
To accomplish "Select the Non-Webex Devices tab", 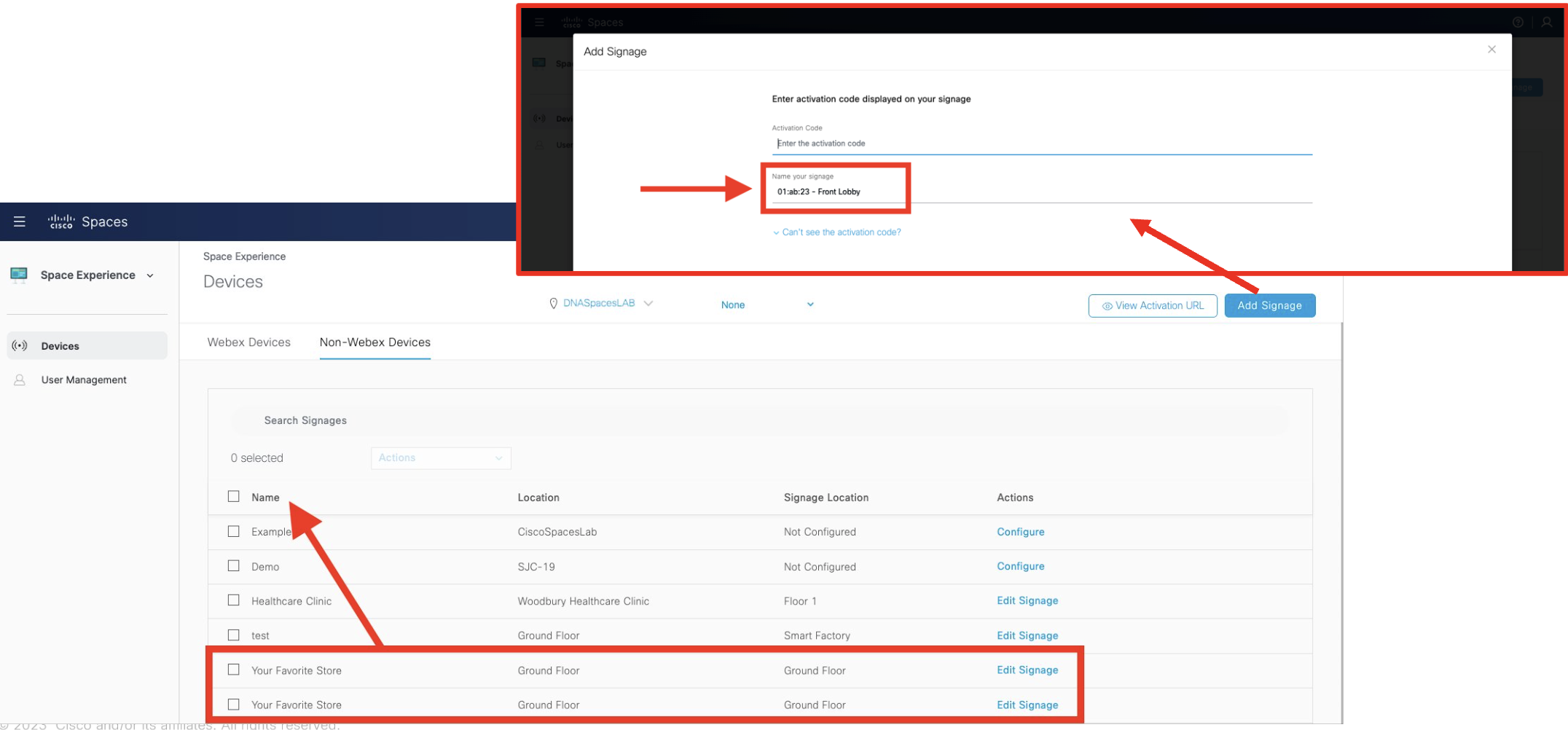I will pos(375,342).
